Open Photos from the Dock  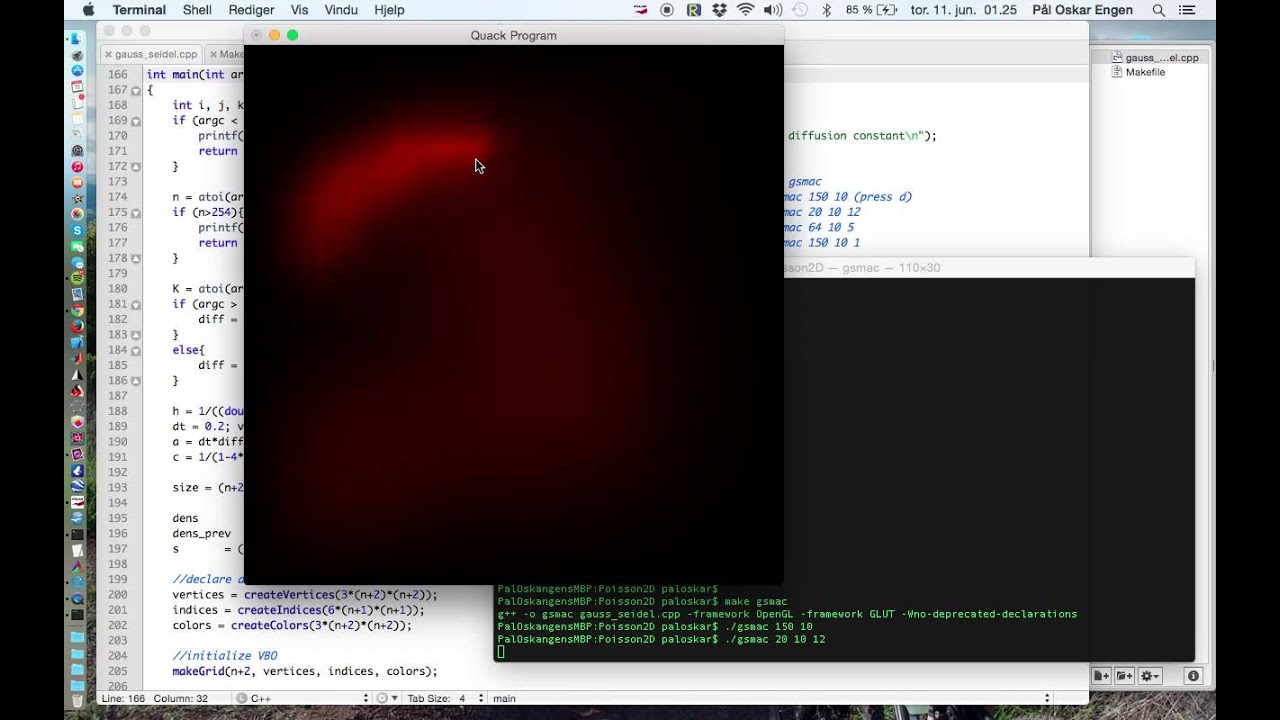(78, 214)
